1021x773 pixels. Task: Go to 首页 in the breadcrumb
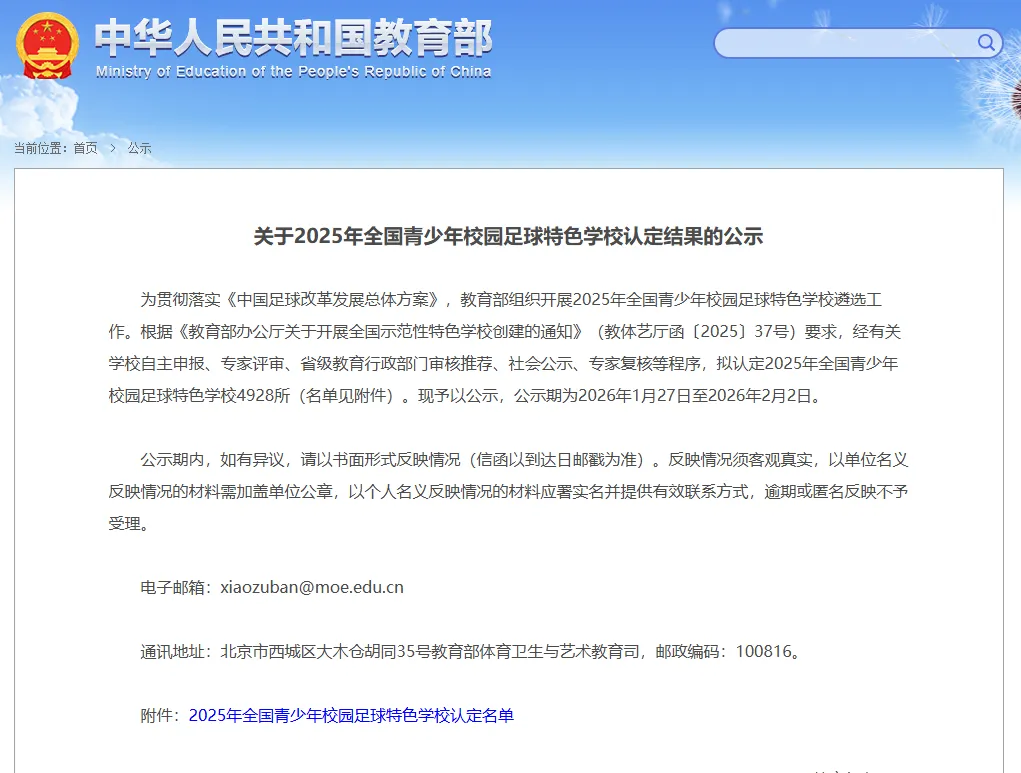86,148
